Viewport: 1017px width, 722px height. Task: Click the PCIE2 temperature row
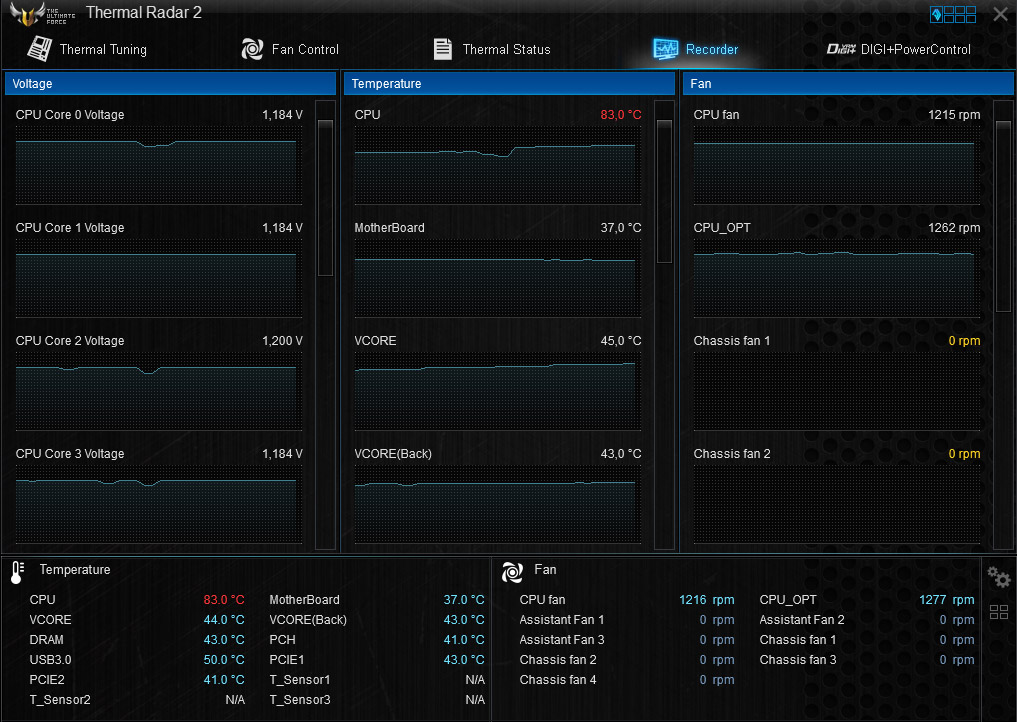click(137, 680)
